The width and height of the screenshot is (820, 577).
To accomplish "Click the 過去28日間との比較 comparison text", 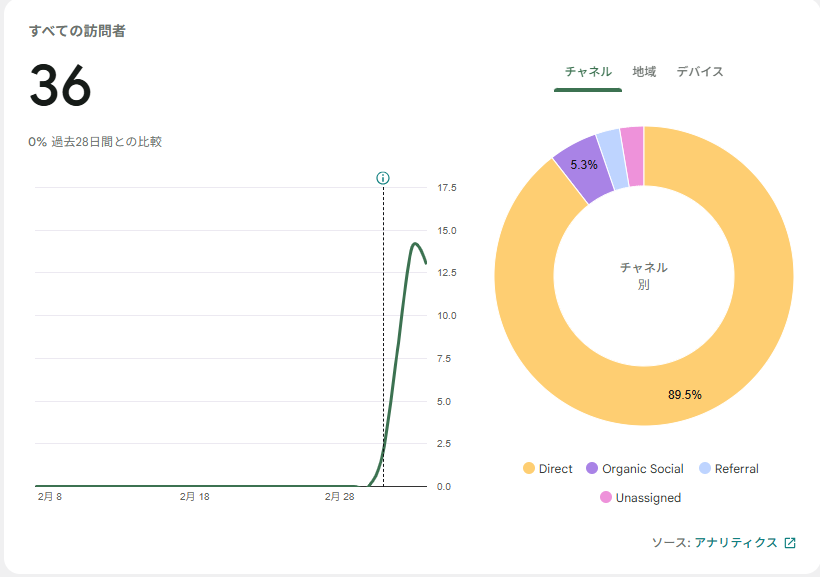I will tap(106, 142).
